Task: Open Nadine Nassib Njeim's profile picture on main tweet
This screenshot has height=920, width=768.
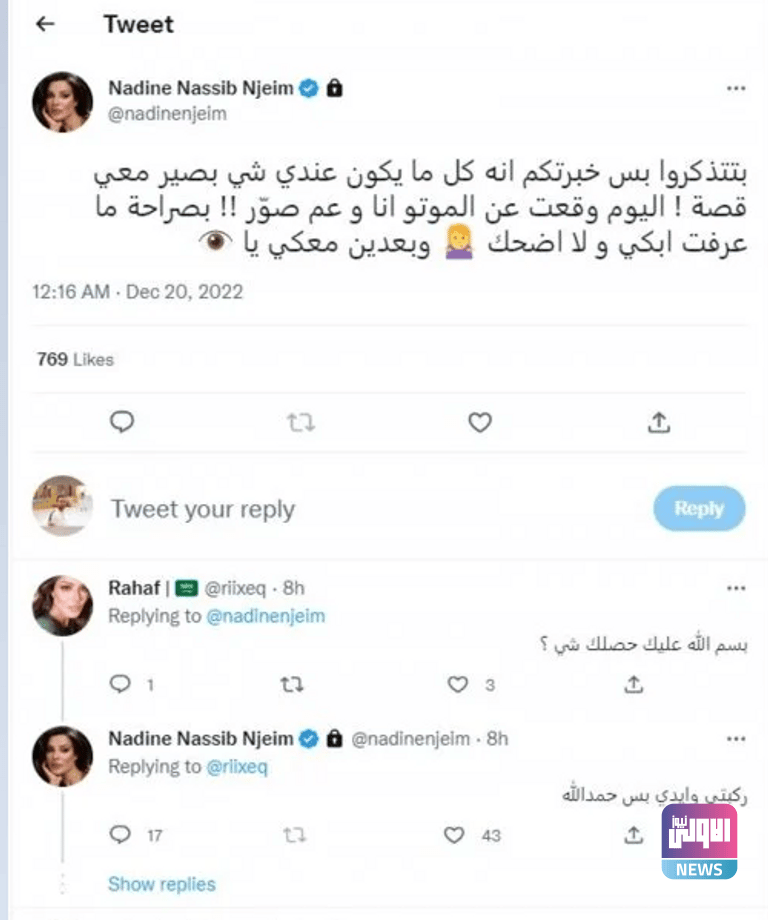Action: point(62,101)
